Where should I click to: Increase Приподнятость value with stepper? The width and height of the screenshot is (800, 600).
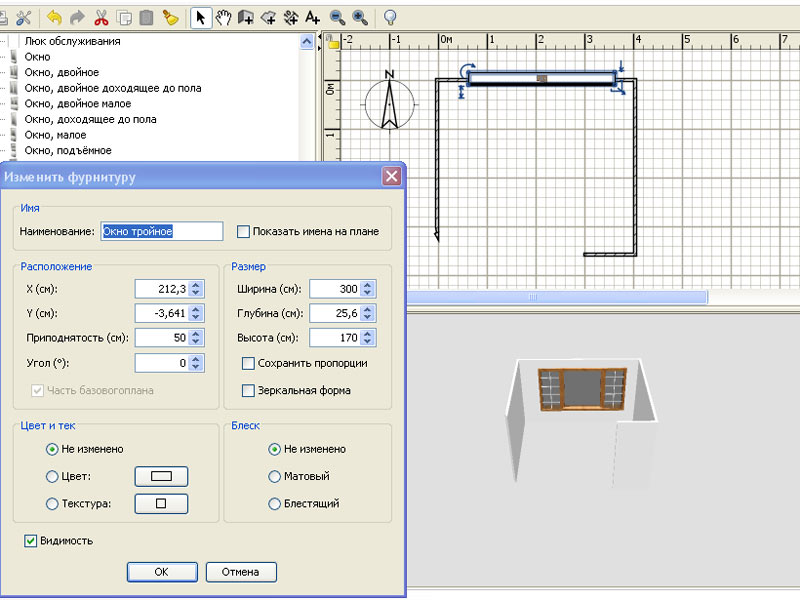pos(196,334)
